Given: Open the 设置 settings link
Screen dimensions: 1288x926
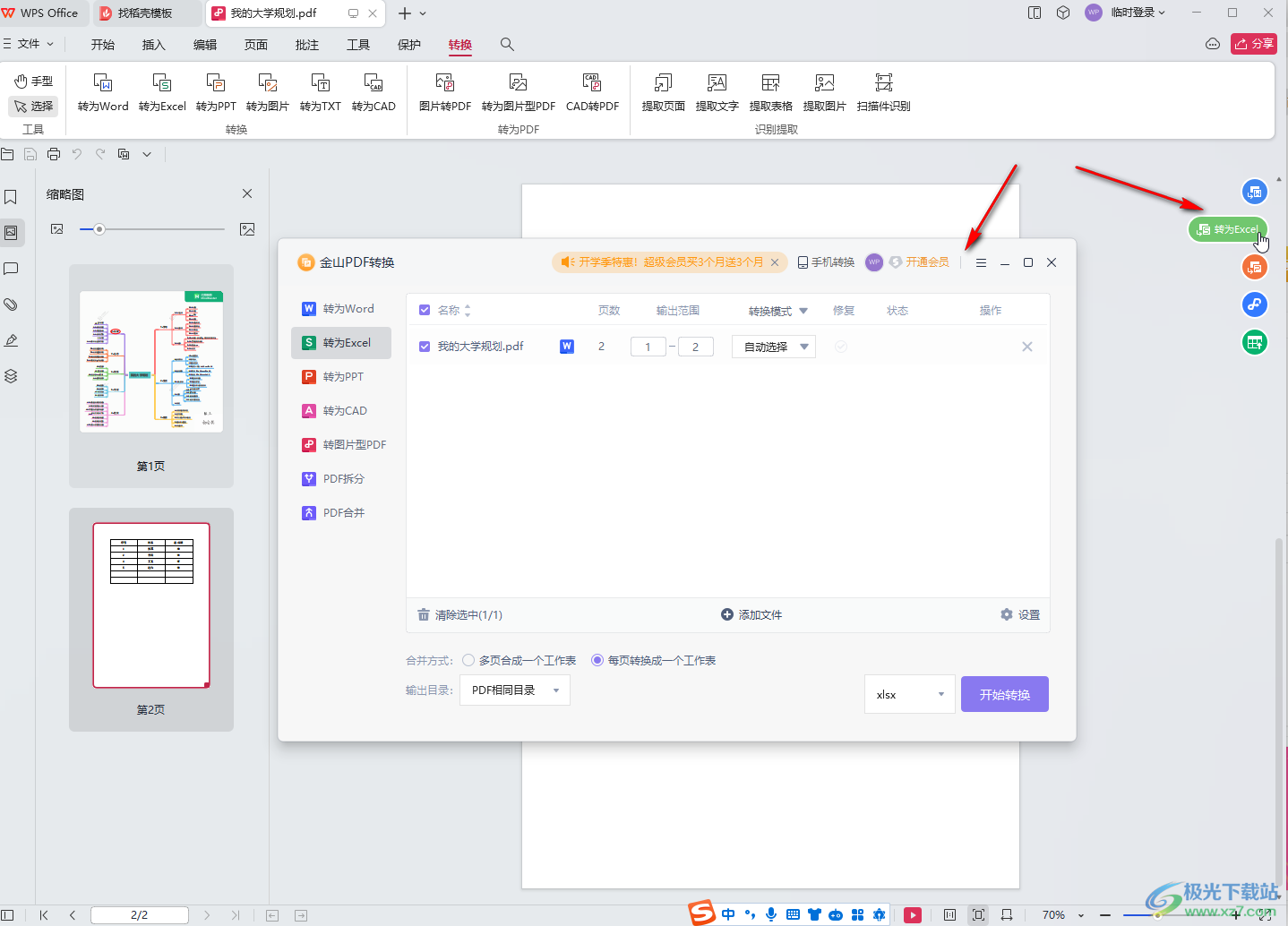Looking at the screenshot, I should 1020,614.
